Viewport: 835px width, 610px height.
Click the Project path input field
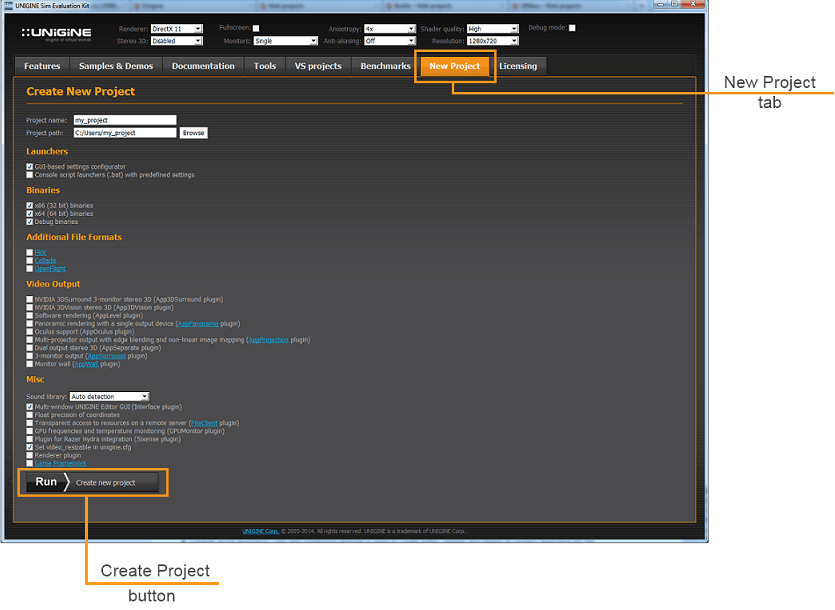click(125, 133)
